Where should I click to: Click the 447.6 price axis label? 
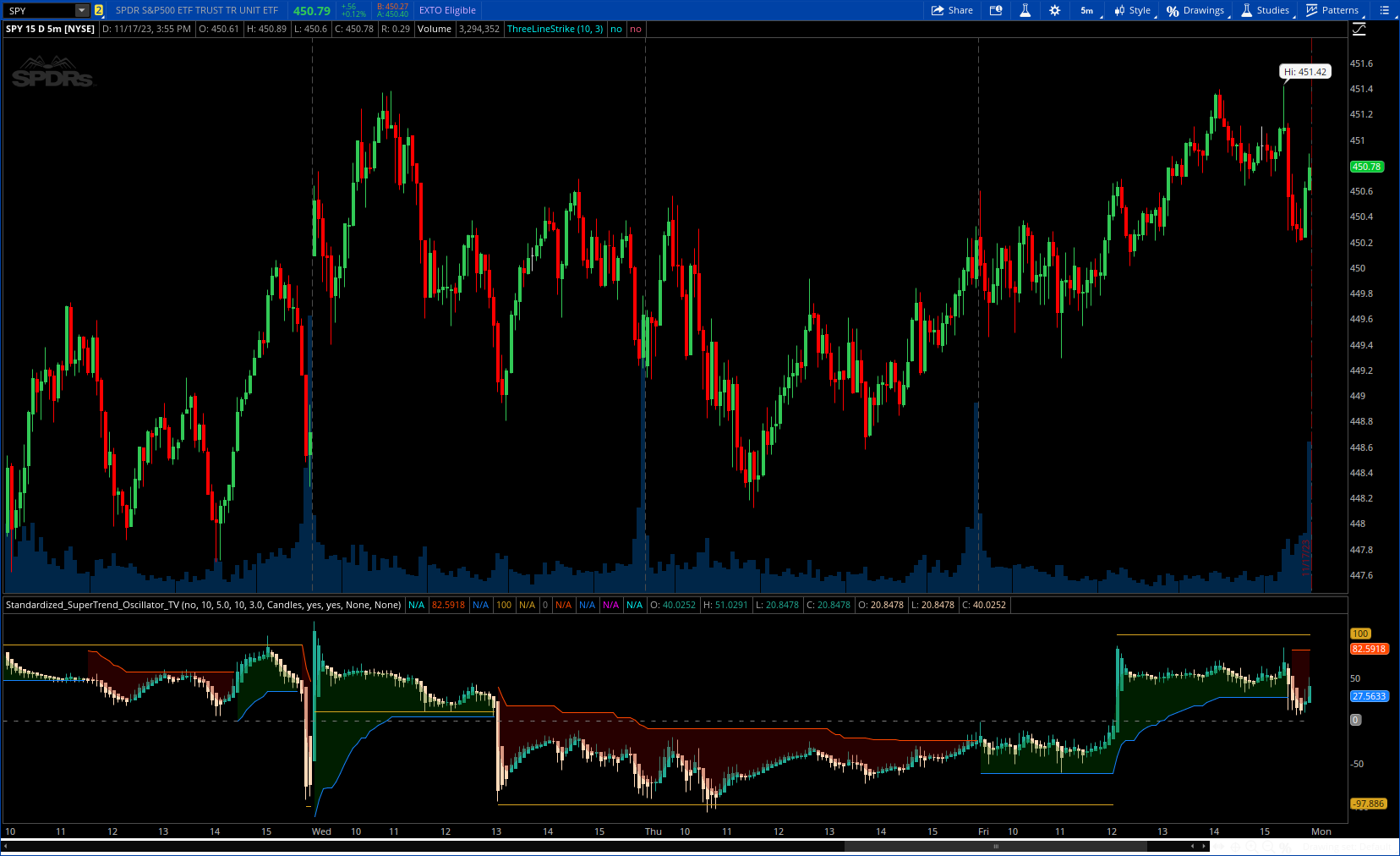1361,575
